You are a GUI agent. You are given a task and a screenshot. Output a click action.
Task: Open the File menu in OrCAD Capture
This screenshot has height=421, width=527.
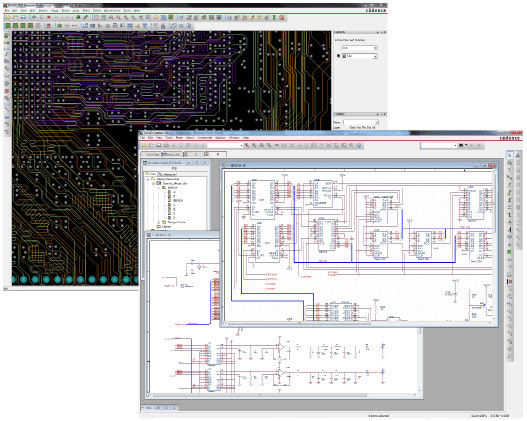(x=143, y=138)
